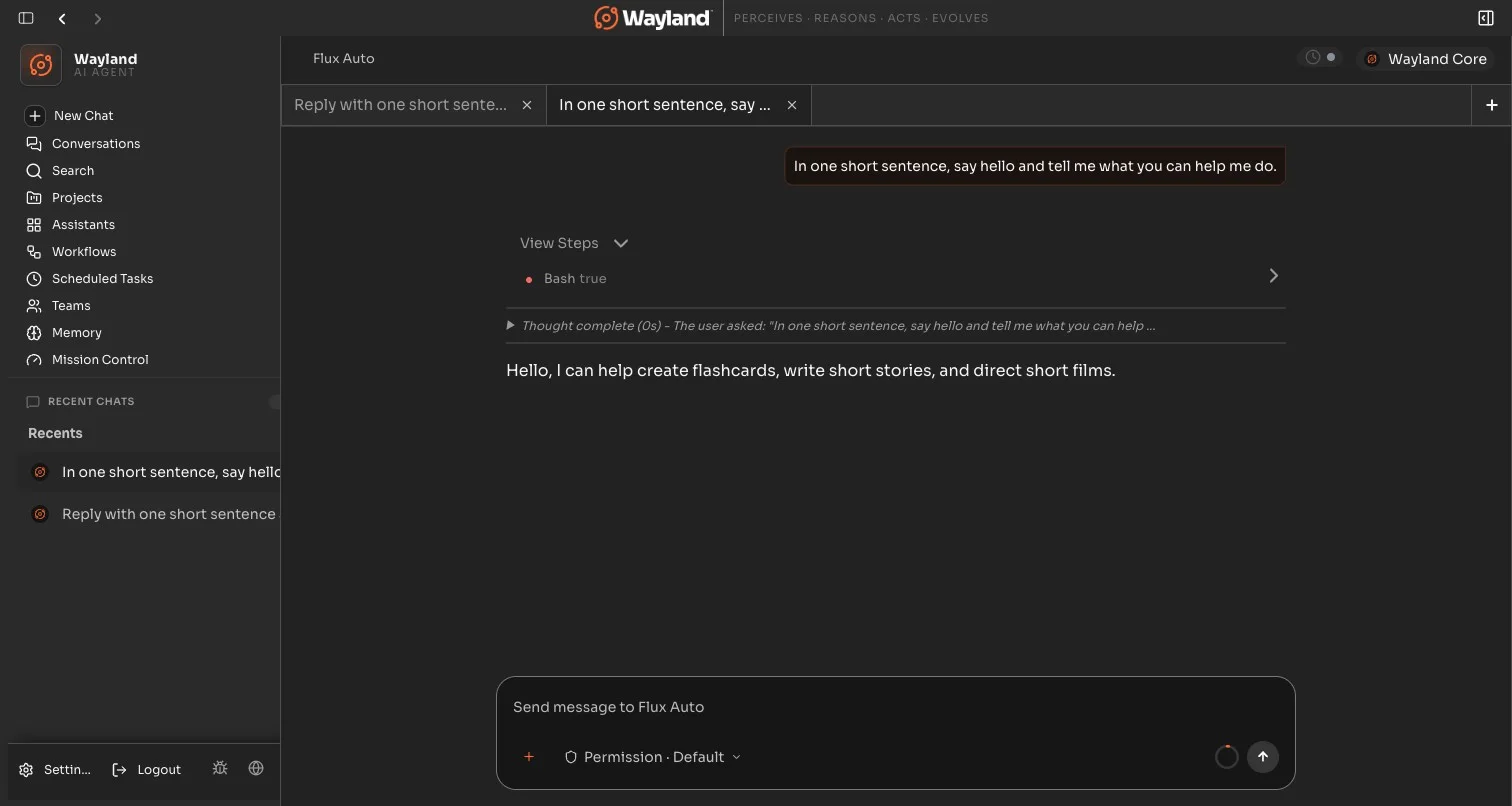The image size is (1512, 806).
Task: Open recent chat 'In one short sentence, say hello'
Action: (x=150, y=472)
